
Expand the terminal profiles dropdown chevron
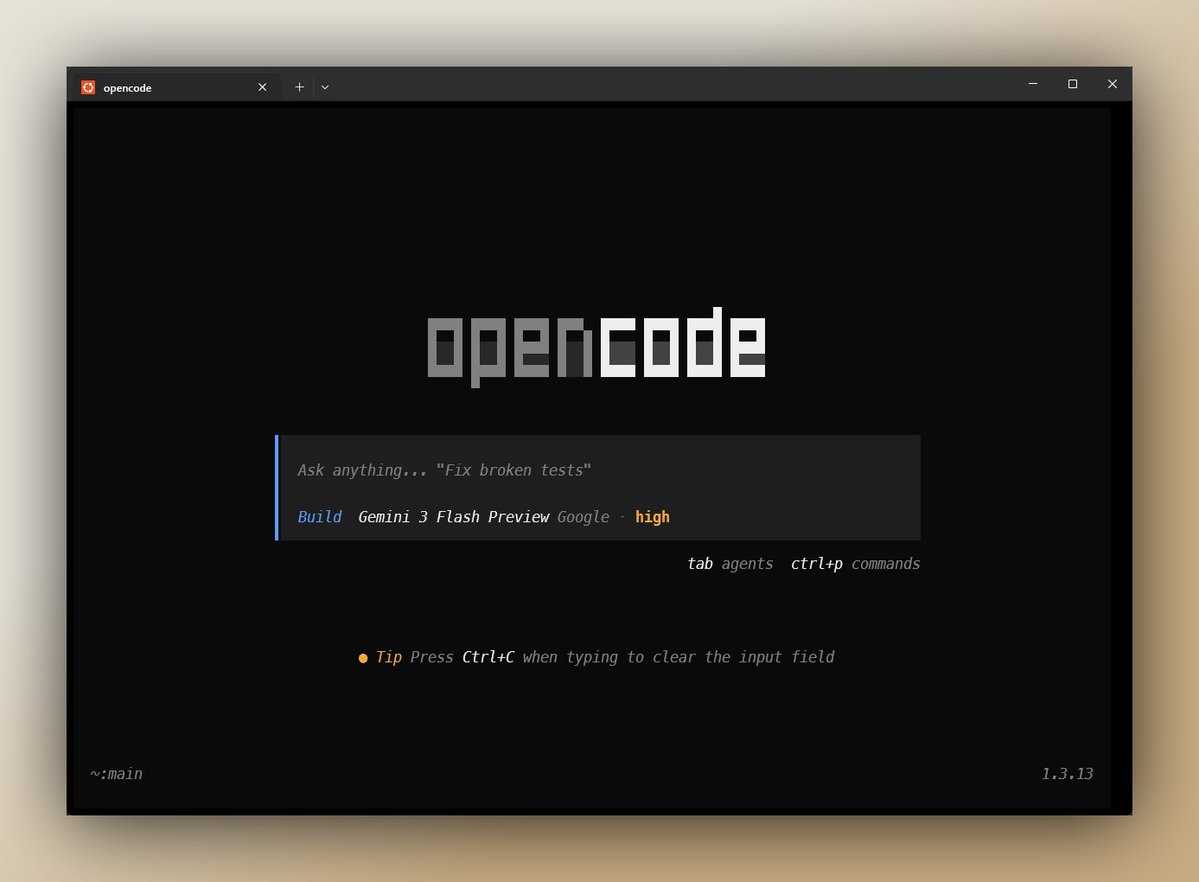pos(325,87)
